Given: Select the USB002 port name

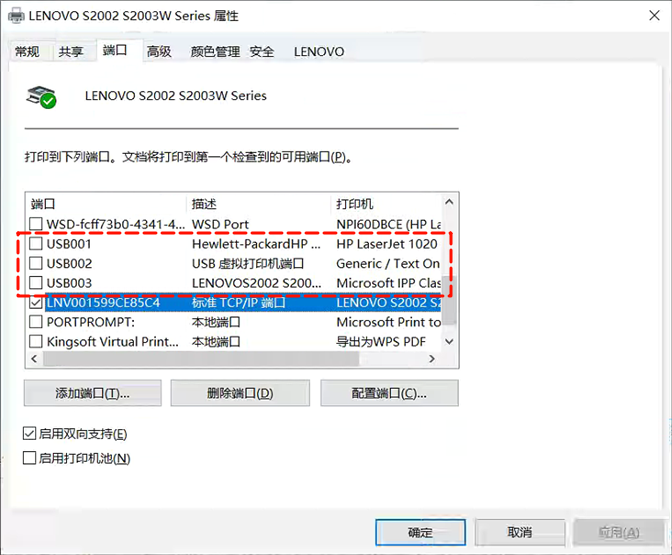Looking at the screenshot, I should 69,264.
